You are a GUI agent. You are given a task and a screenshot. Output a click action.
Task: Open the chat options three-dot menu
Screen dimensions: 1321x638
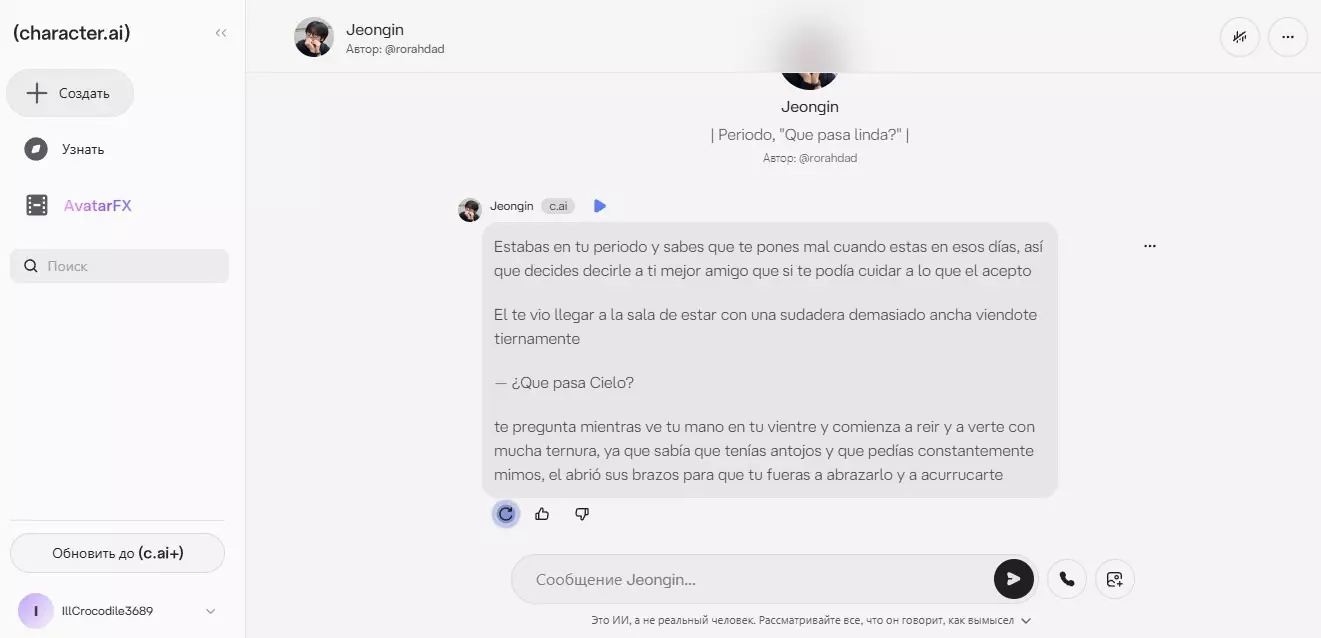[1288, 37]
